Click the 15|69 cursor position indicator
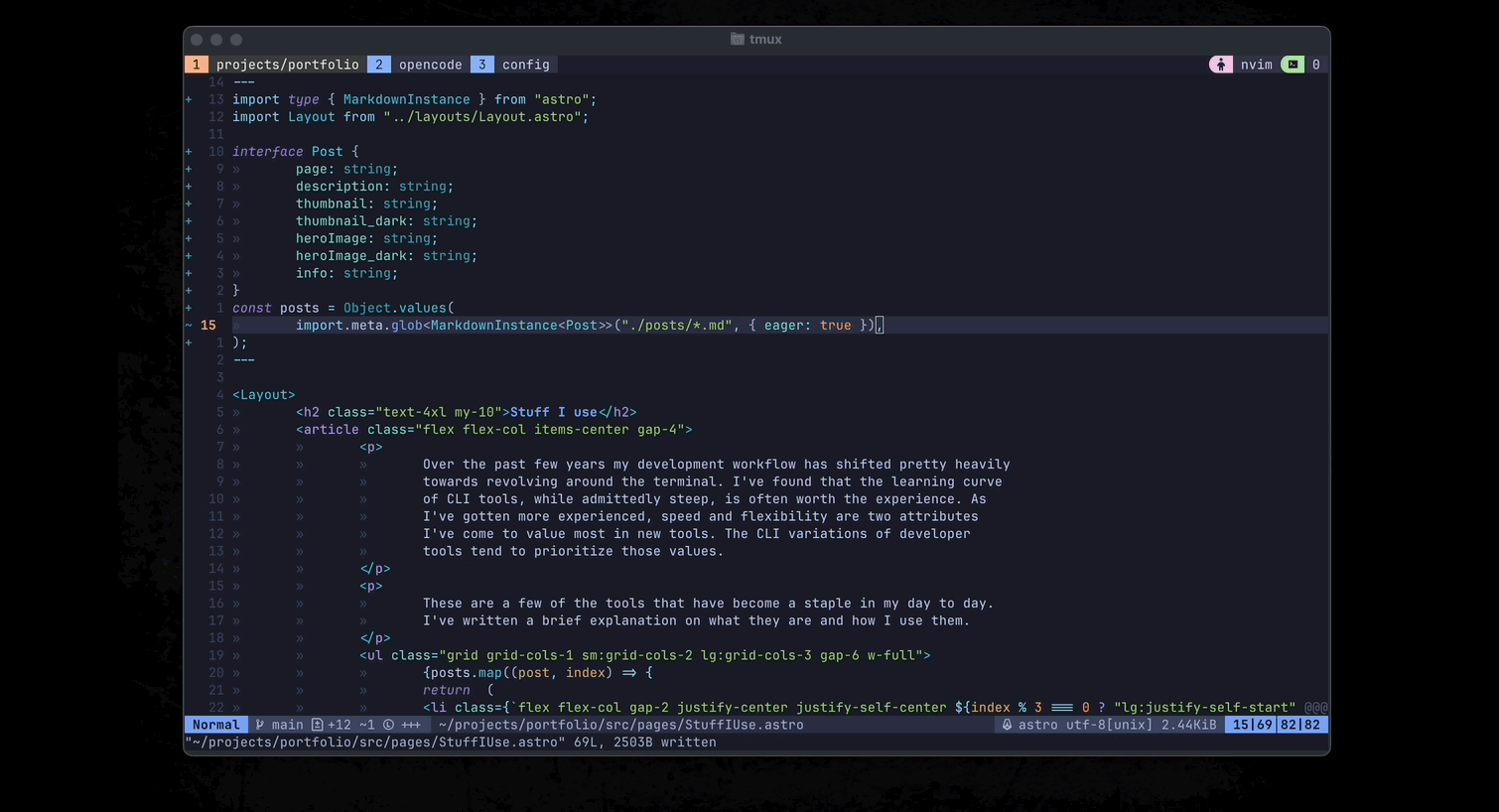 coord(1251,725)
